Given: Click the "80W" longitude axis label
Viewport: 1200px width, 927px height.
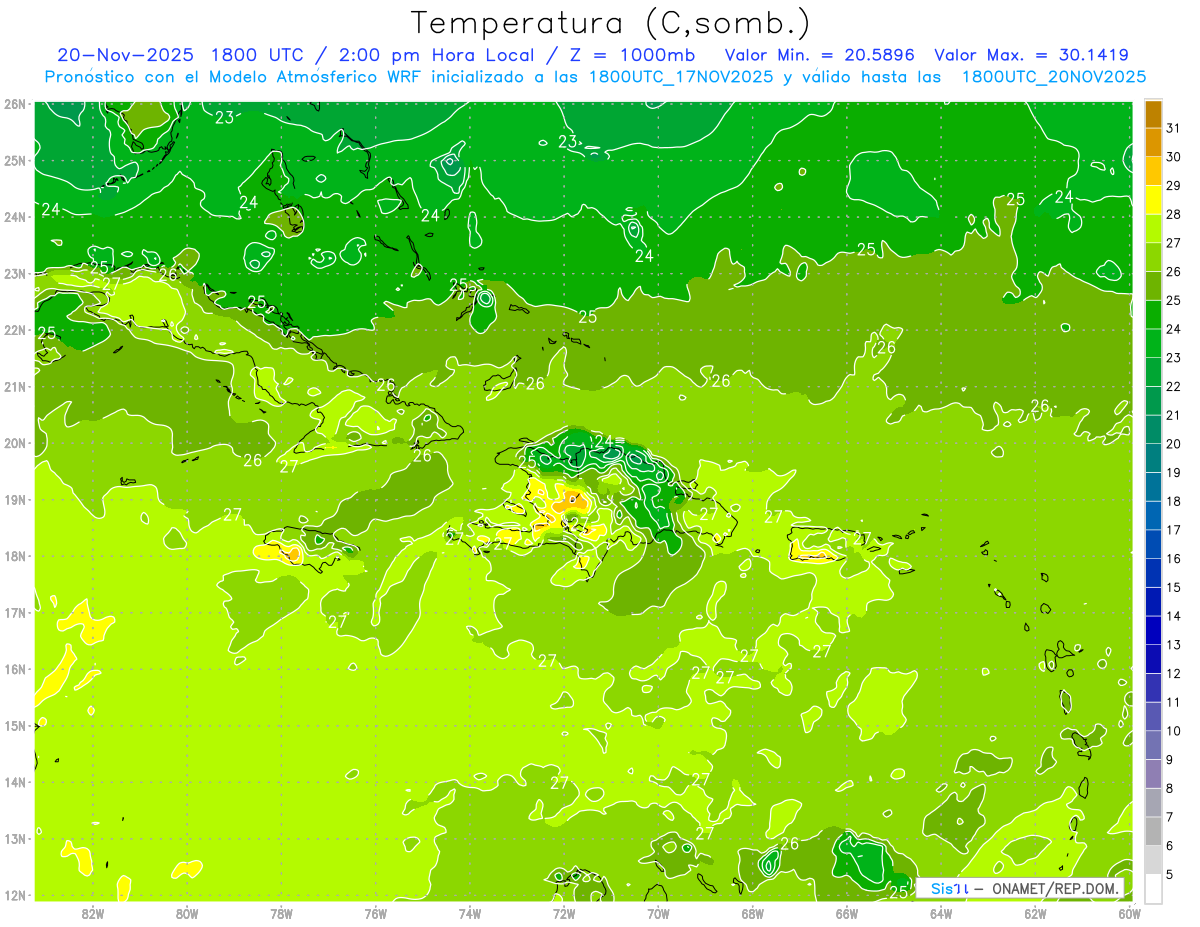Looking at the screenshot, I should click(187, 913).
